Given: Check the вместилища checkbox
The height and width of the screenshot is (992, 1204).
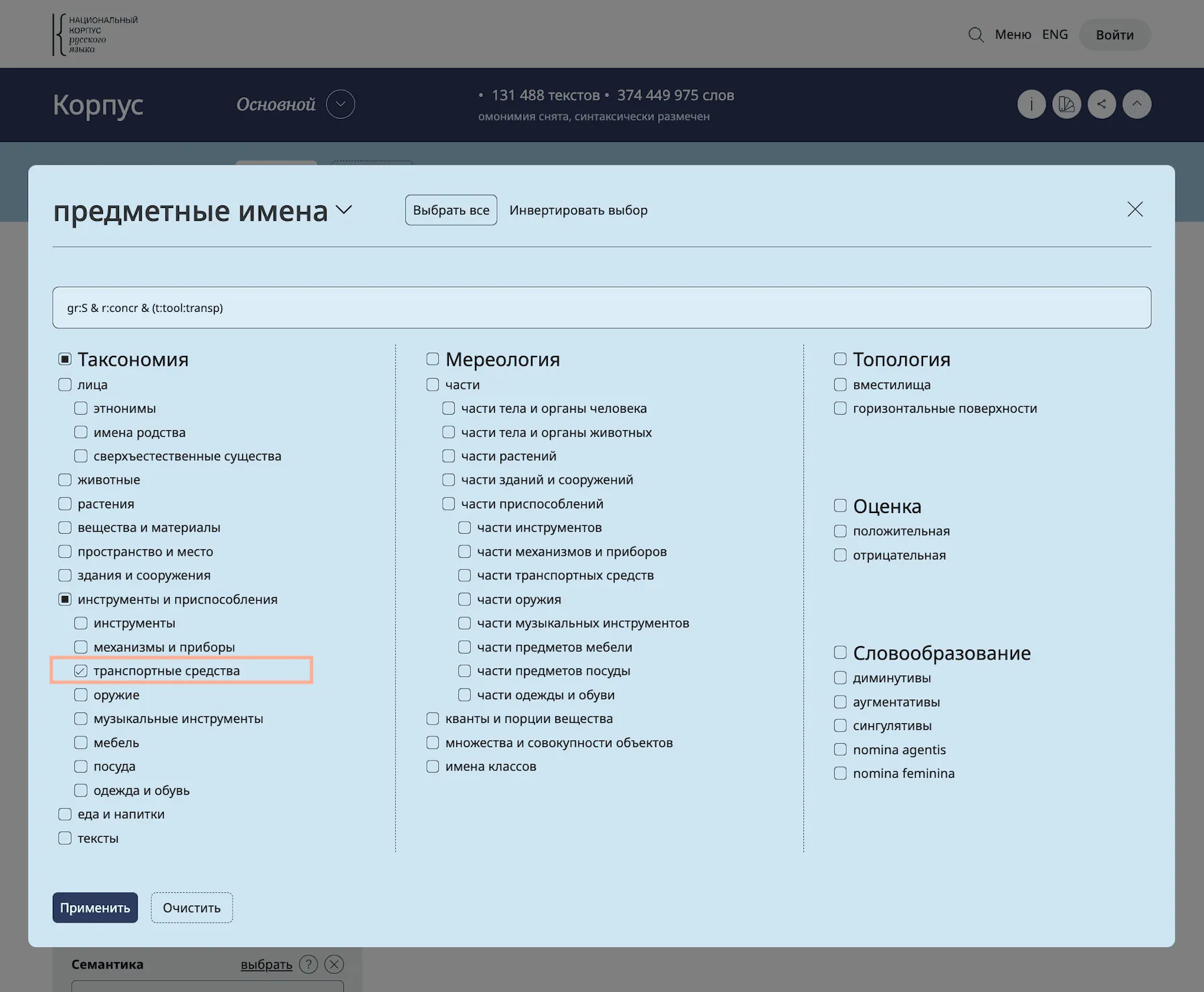Looking at the screenshot, I should (840, 385).
